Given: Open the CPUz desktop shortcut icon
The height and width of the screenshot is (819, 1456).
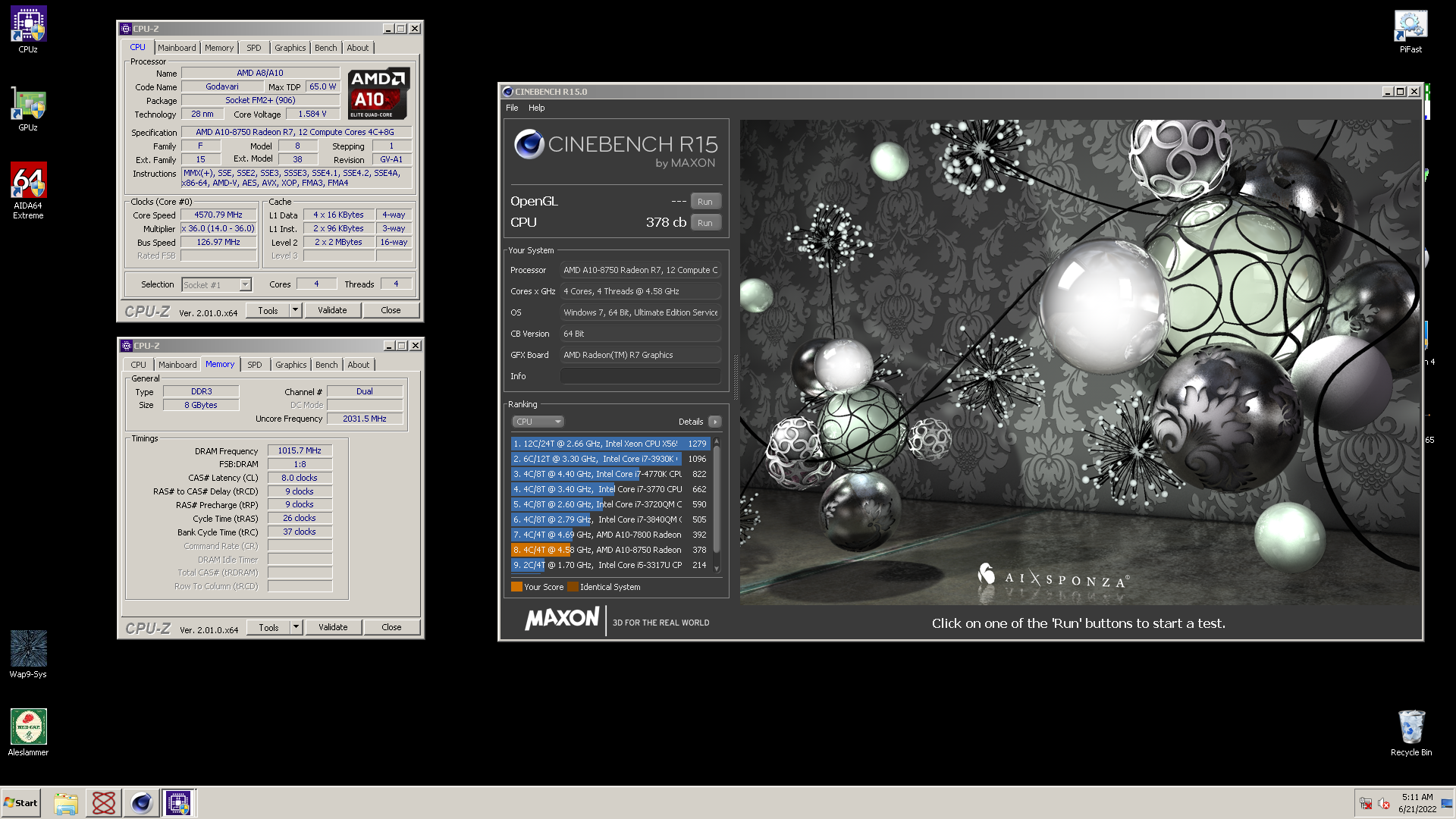Looking at the screenshot, I should pyautogui.click(x=28, y=30).
